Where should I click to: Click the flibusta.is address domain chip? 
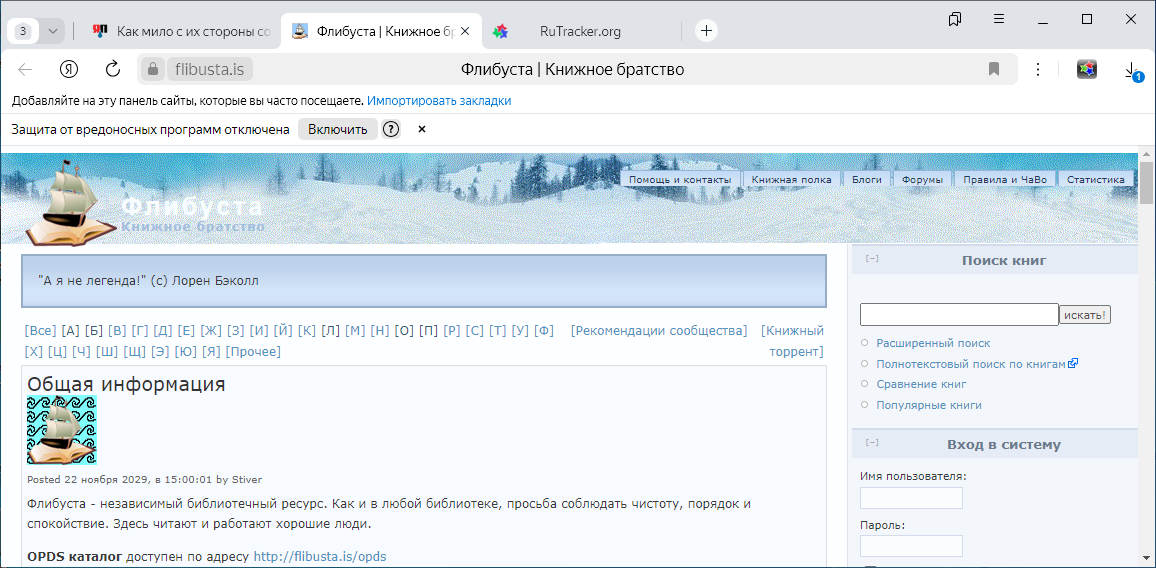click(210, 69)
